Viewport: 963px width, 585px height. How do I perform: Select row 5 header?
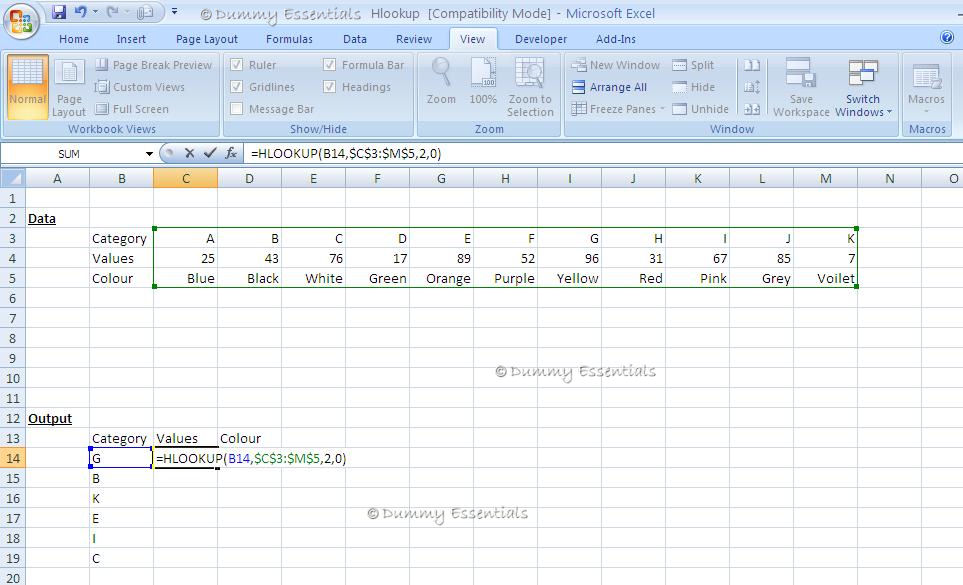point(13,279)
